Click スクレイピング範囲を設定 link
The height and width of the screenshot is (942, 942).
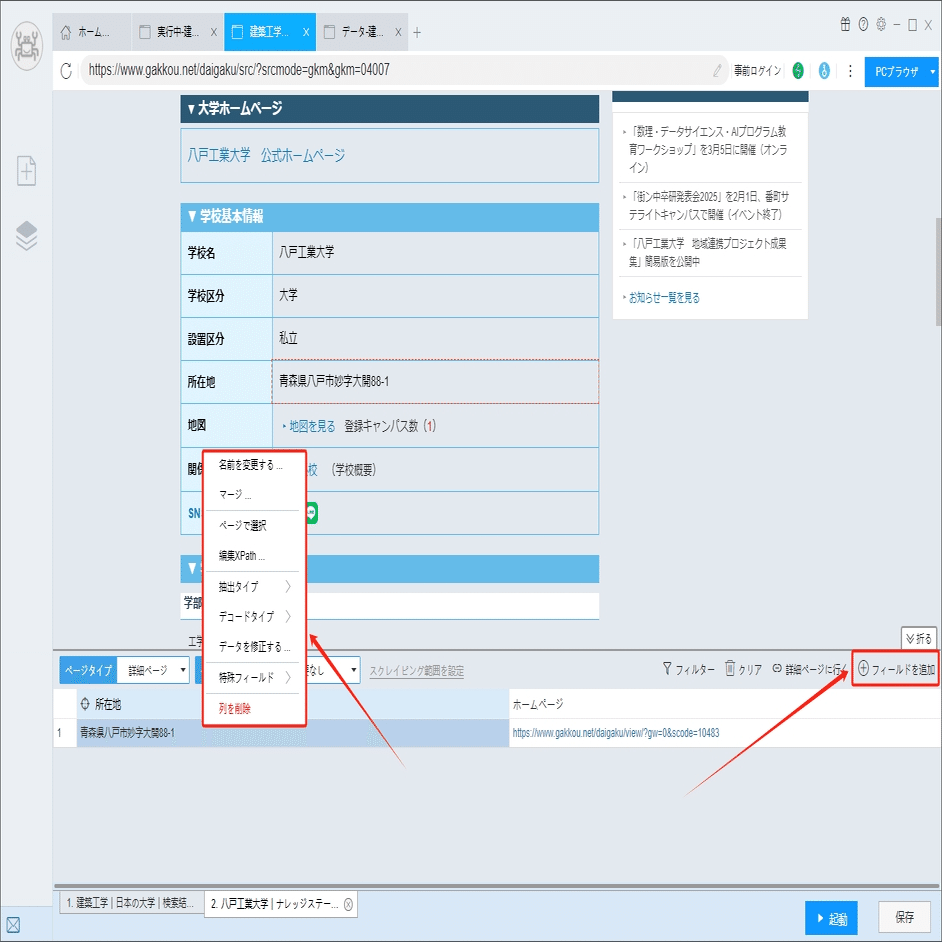point(416,670)
